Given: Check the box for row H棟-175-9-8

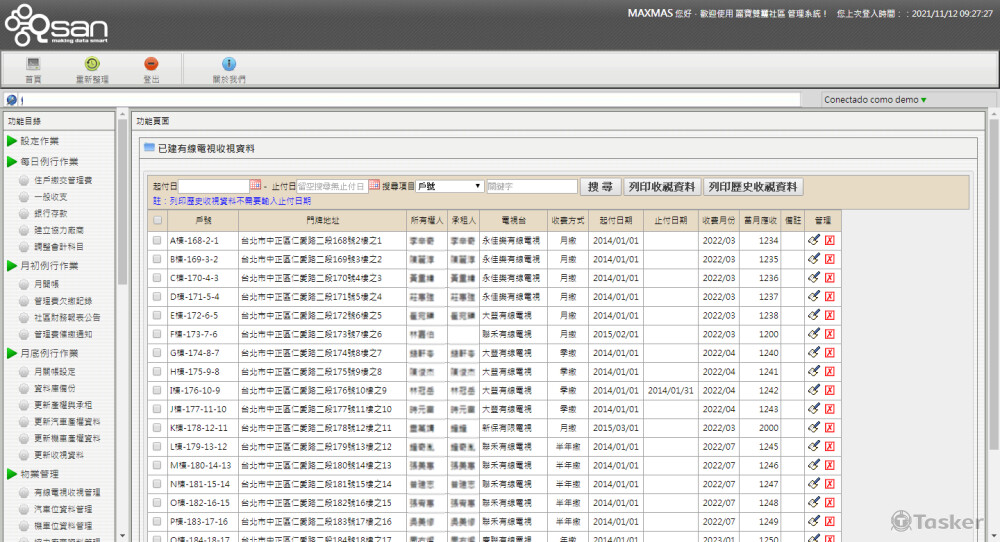Looking at the screenshot, I should click(157, 371).
